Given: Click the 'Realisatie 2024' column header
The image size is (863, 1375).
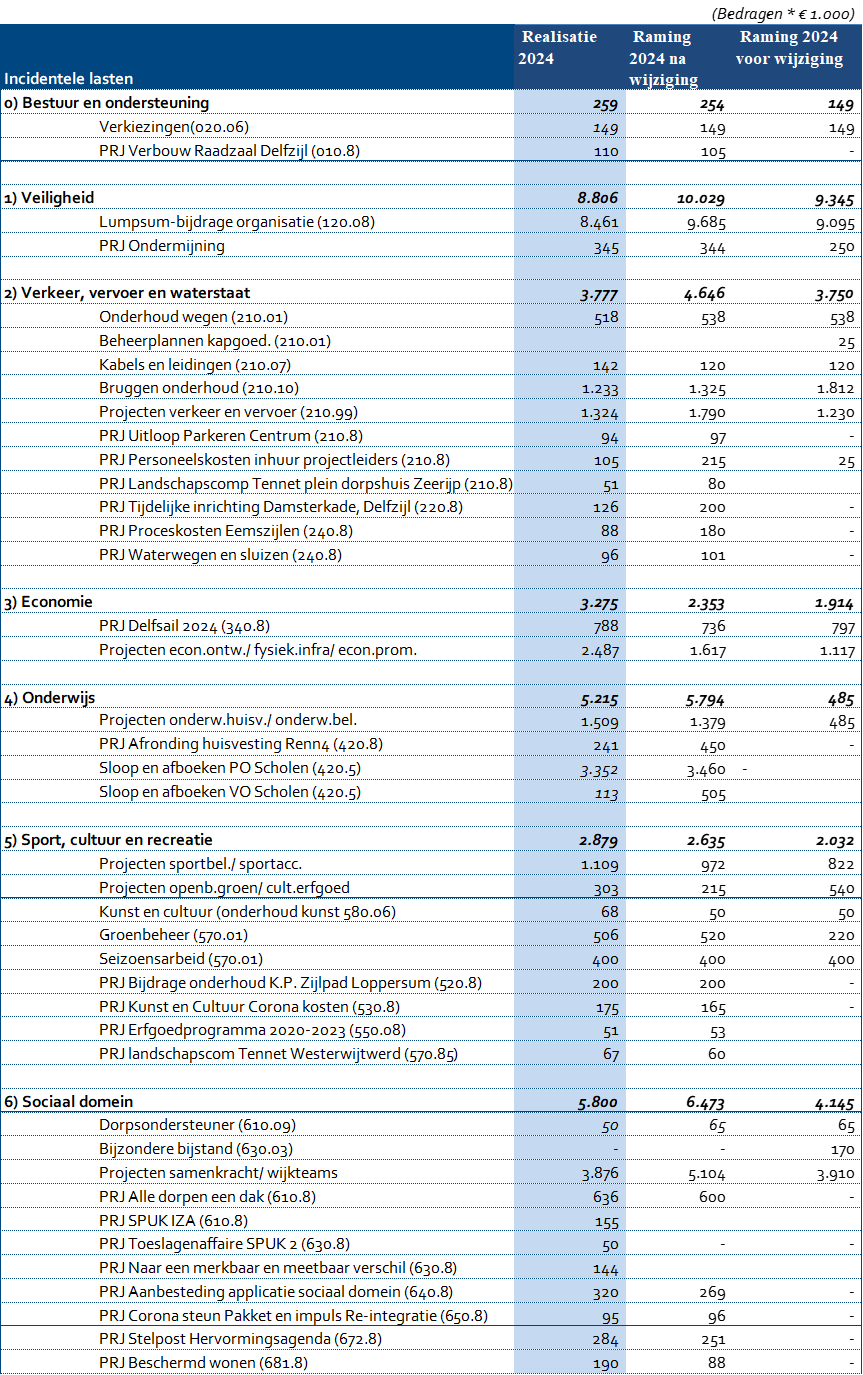Looking at the screenshot, I should 558,48.
